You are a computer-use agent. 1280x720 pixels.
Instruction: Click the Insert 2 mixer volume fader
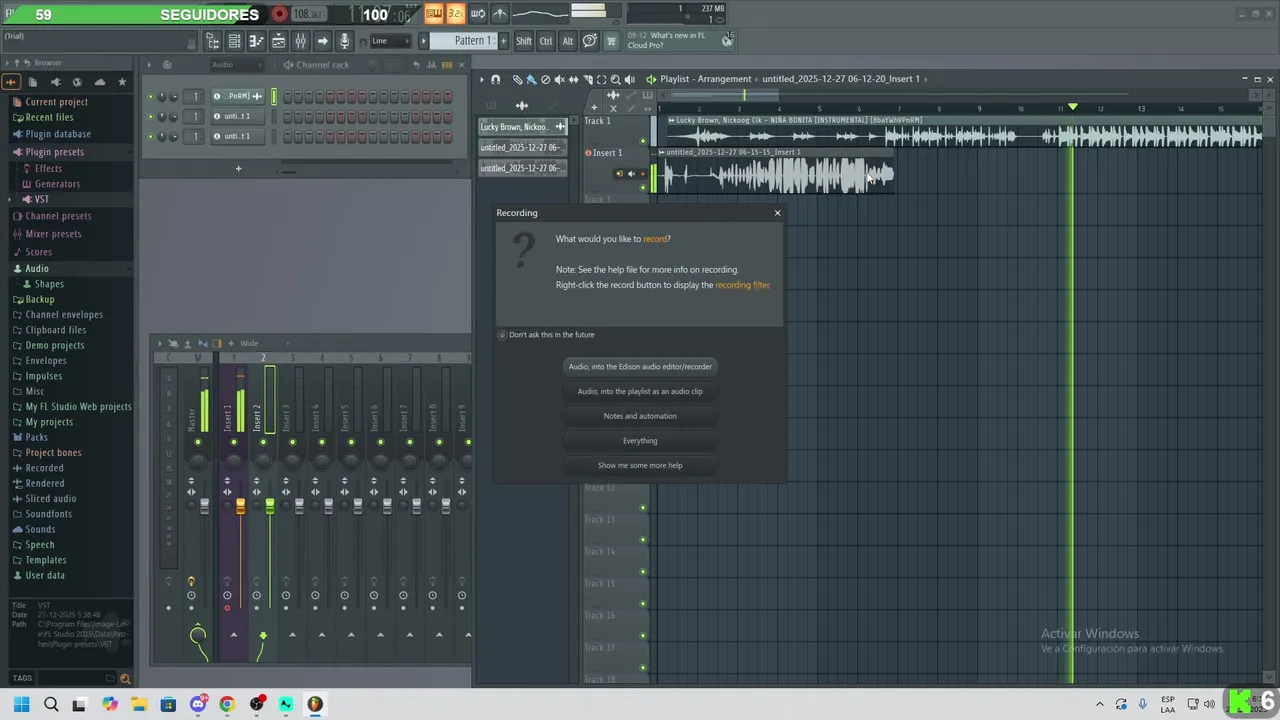(x=269, y=506)
